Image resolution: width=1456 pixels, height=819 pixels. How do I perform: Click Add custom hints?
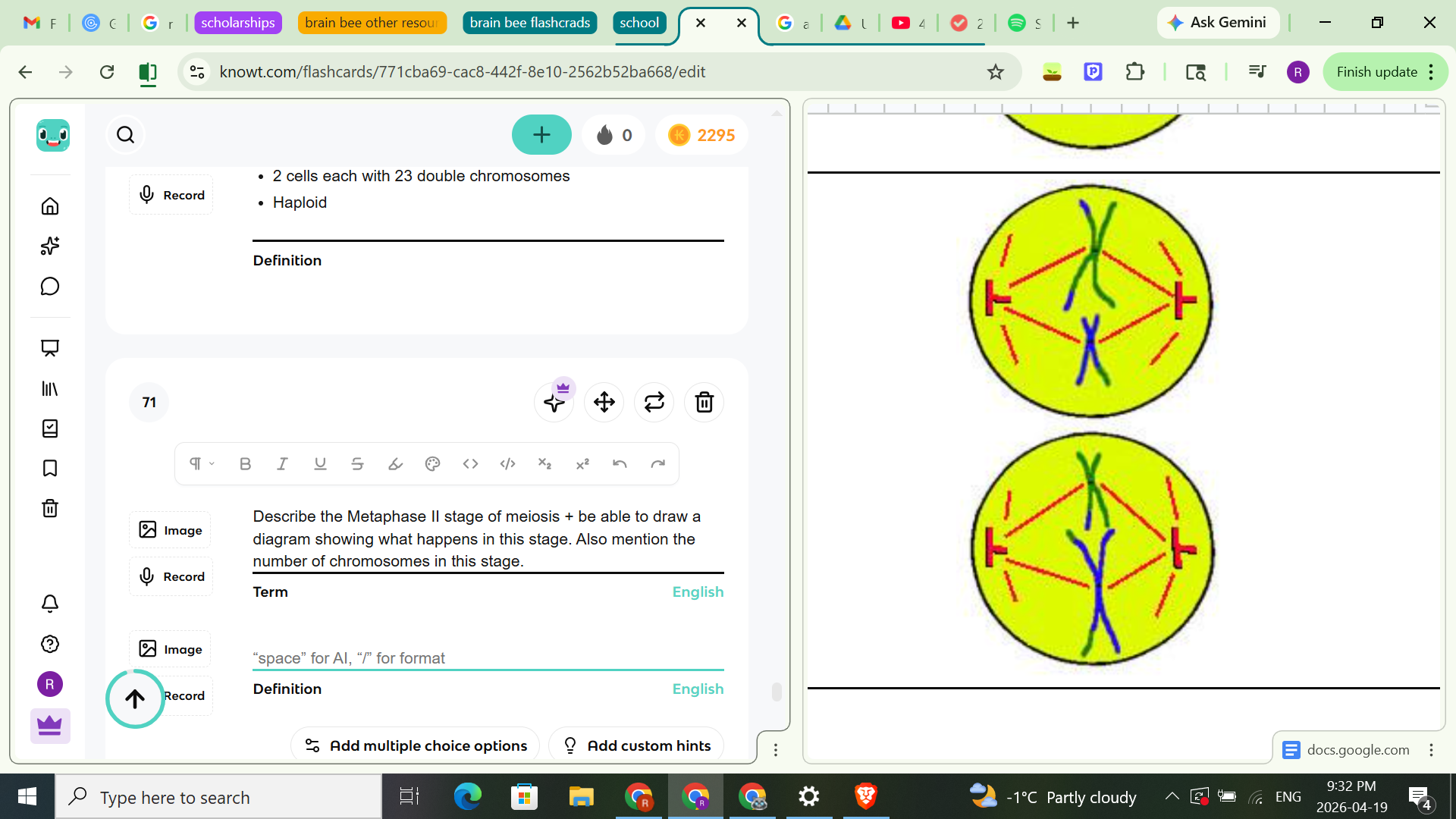635,745
